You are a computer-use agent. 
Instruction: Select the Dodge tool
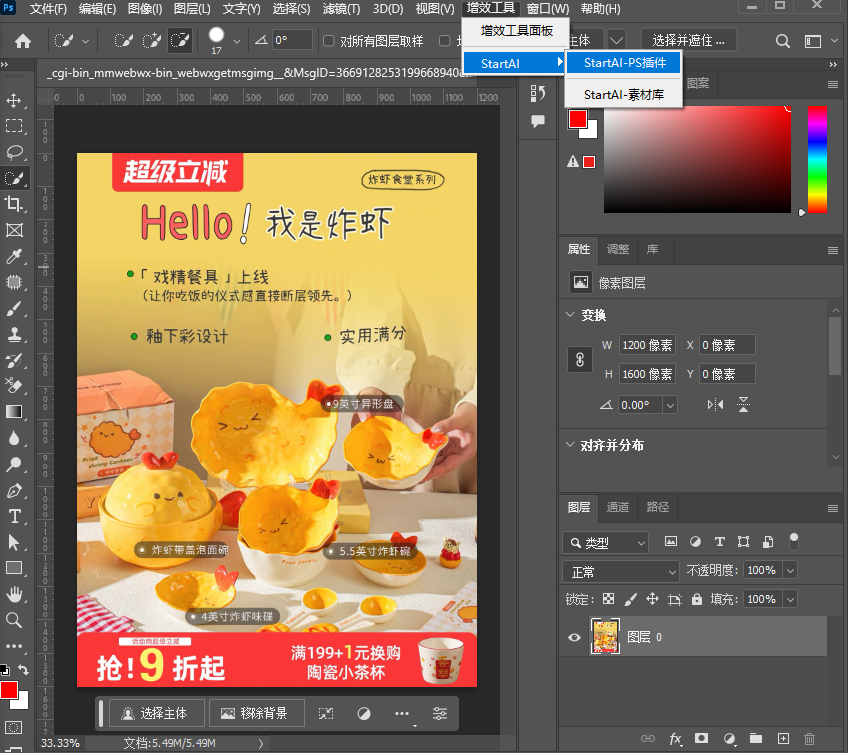tap(14, 464)
